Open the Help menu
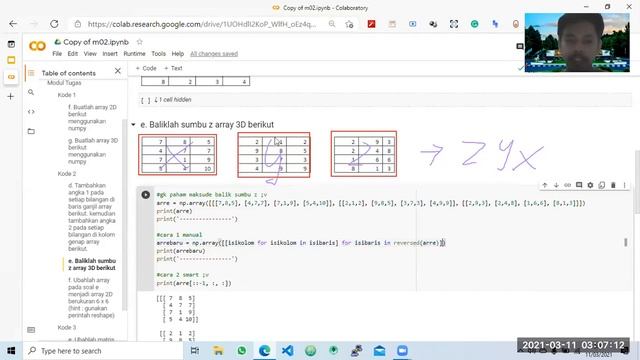The width and height of the screenshot is (640, 360). [178, 54]
